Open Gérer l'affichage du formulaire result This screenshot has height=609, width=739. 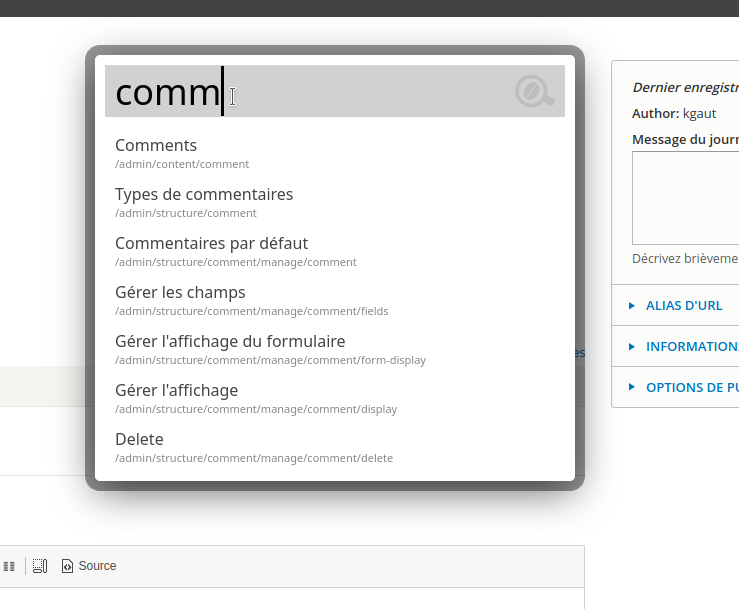click(230, 342)
